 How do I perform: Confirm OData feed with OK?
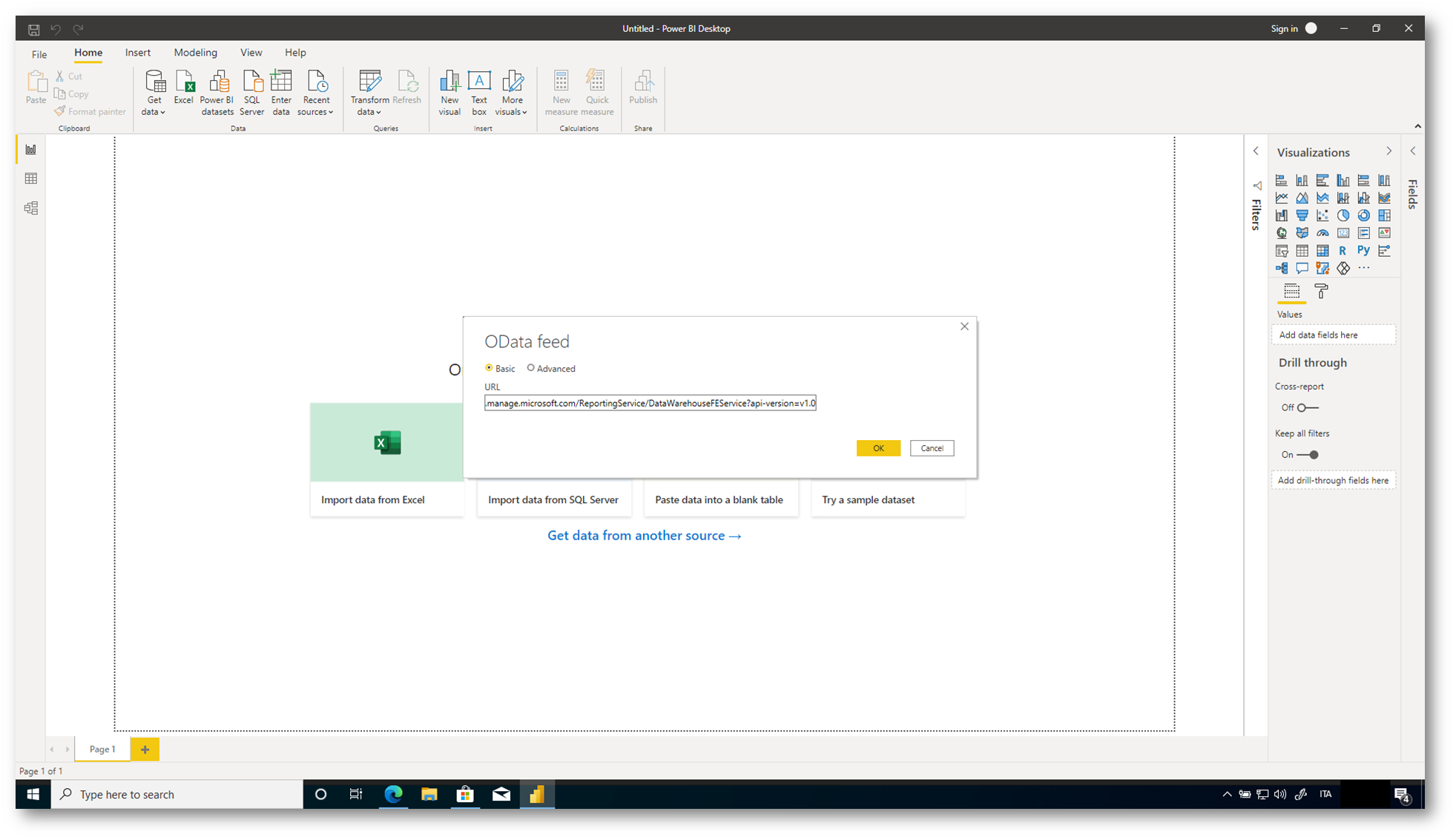pyautogui.click(x=878, y=448)
